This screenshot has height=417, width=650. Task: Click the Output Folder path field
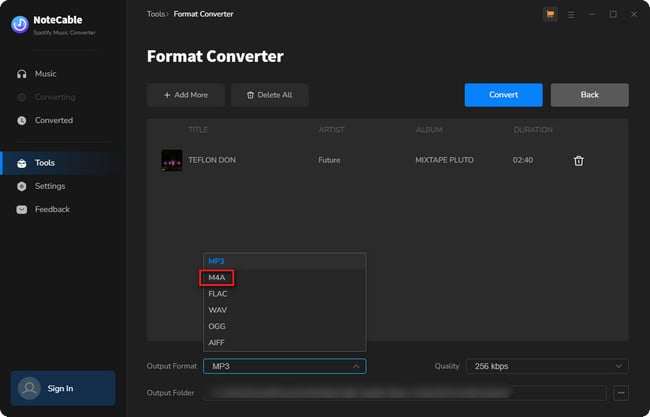405,393
